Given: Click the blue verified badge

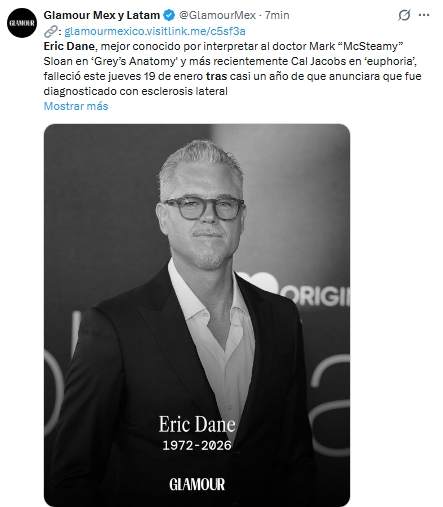Looking at the screenshot, I should click(x=169, y=15).
